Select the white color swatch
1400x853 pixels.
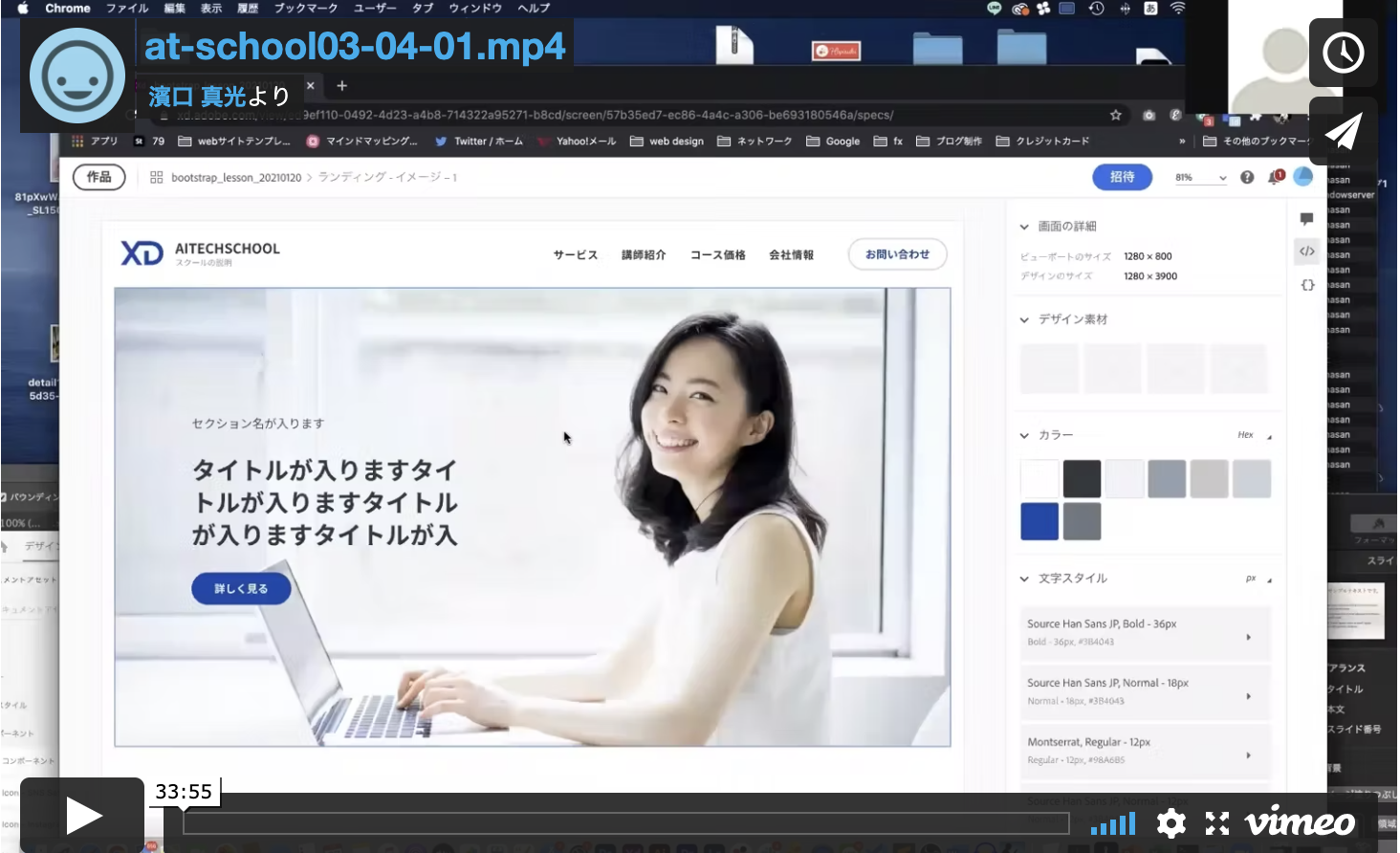1039,478
